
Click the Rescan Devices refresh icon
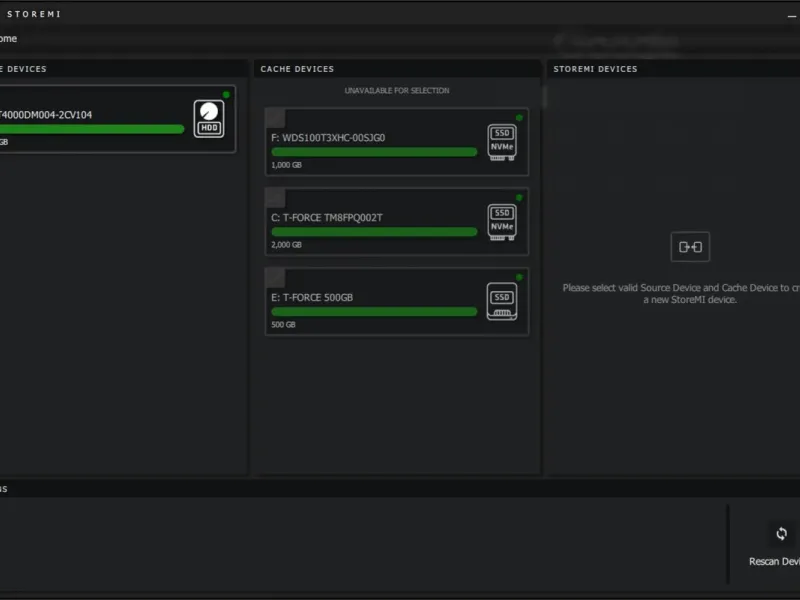[x=781, y=534]
